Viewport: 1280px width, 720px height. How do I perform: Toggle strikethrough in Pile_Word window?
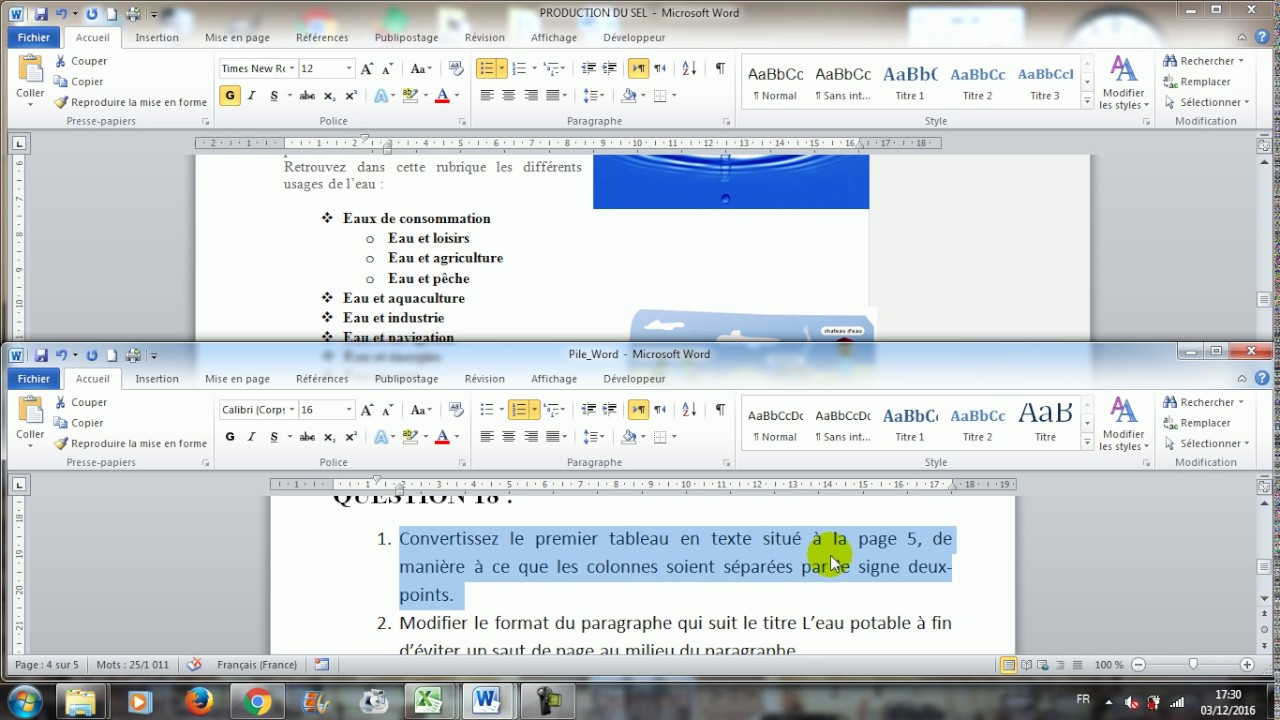click(307, 437)
